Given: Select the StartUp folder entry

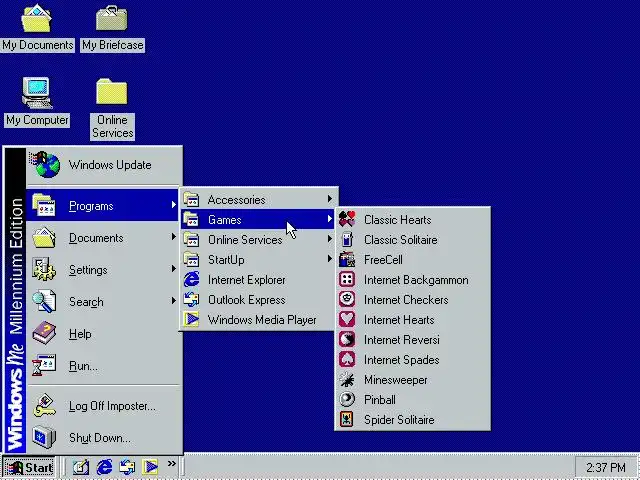Looking at the screenshot, I should pyautogui.click(x=259, y=260).
